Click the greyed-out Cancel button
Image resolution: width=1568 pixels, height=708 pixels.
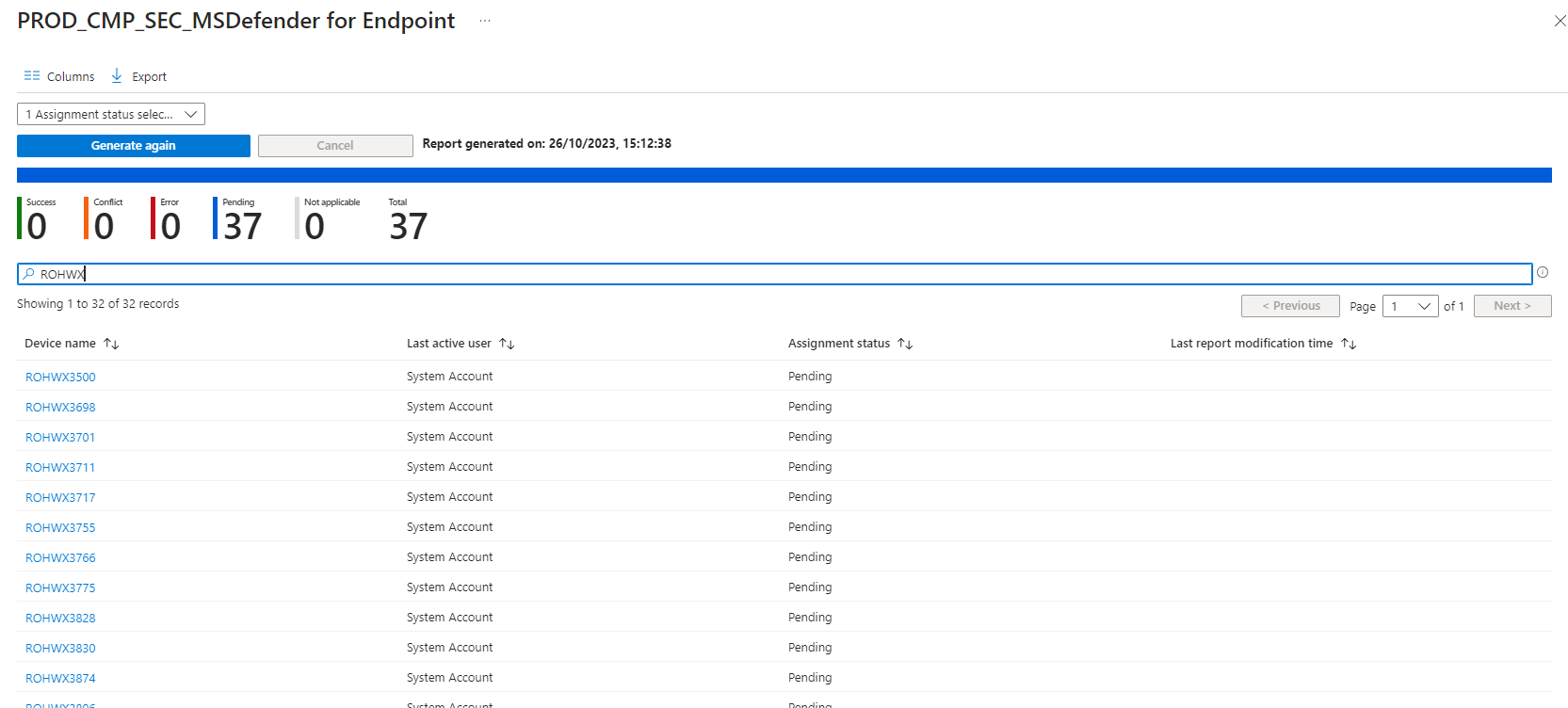(335, 146)
